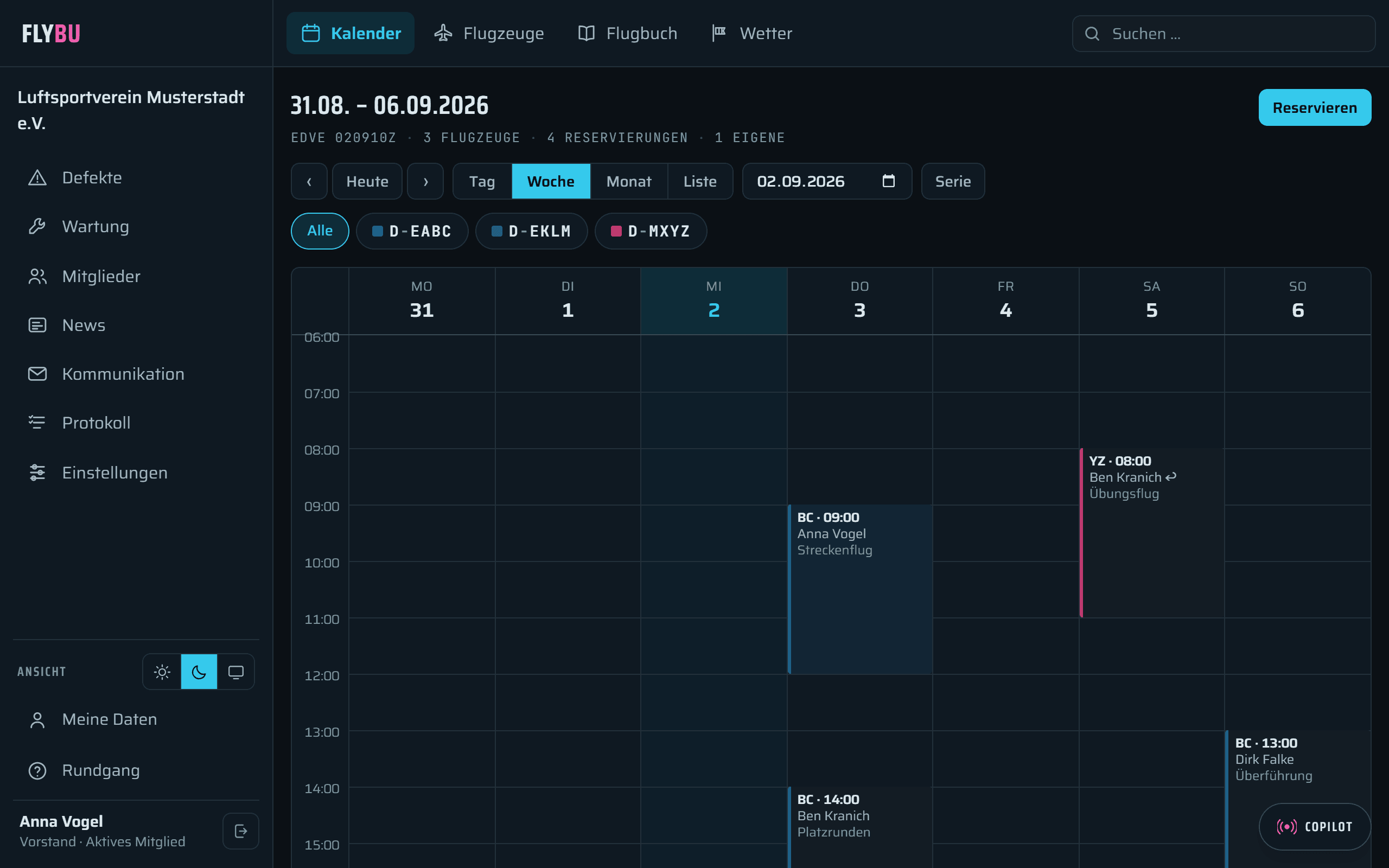This screenshot has width=1389, height=868.
Task: Open Dirk Falke Überführung reservation on Sunday
Action: [x=1298, y=799]
